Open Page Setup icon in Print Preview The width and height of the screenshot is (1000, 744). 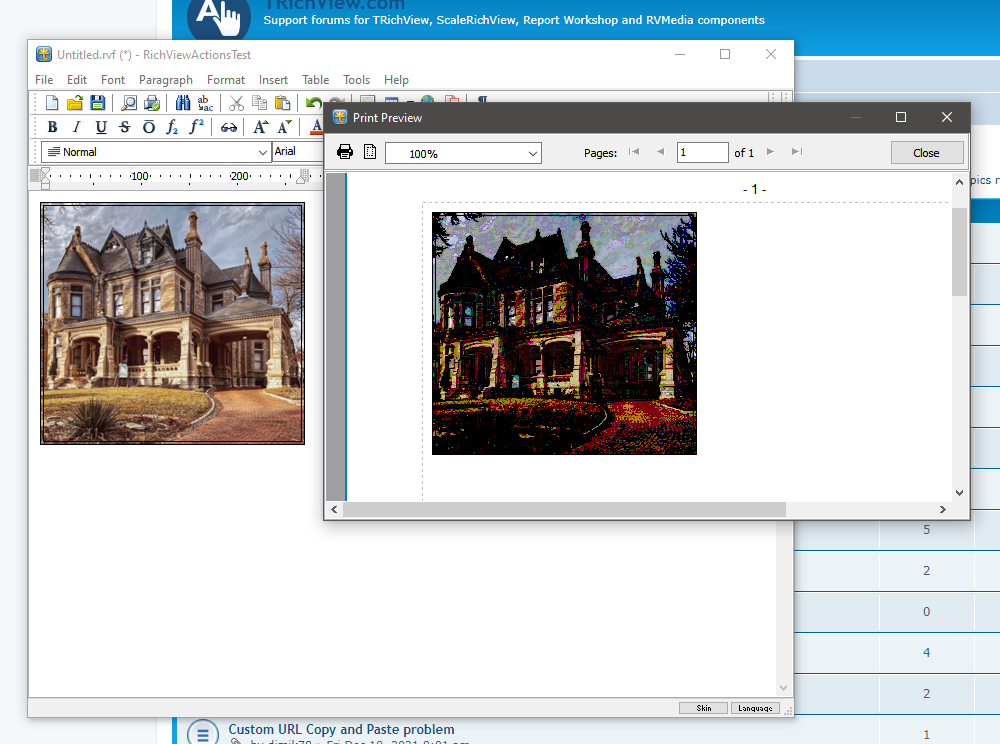[x=369, y=152]
